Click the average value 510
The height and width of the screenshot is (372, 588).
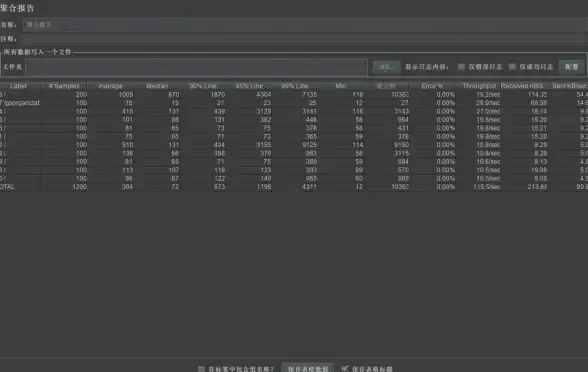(128, 145)
